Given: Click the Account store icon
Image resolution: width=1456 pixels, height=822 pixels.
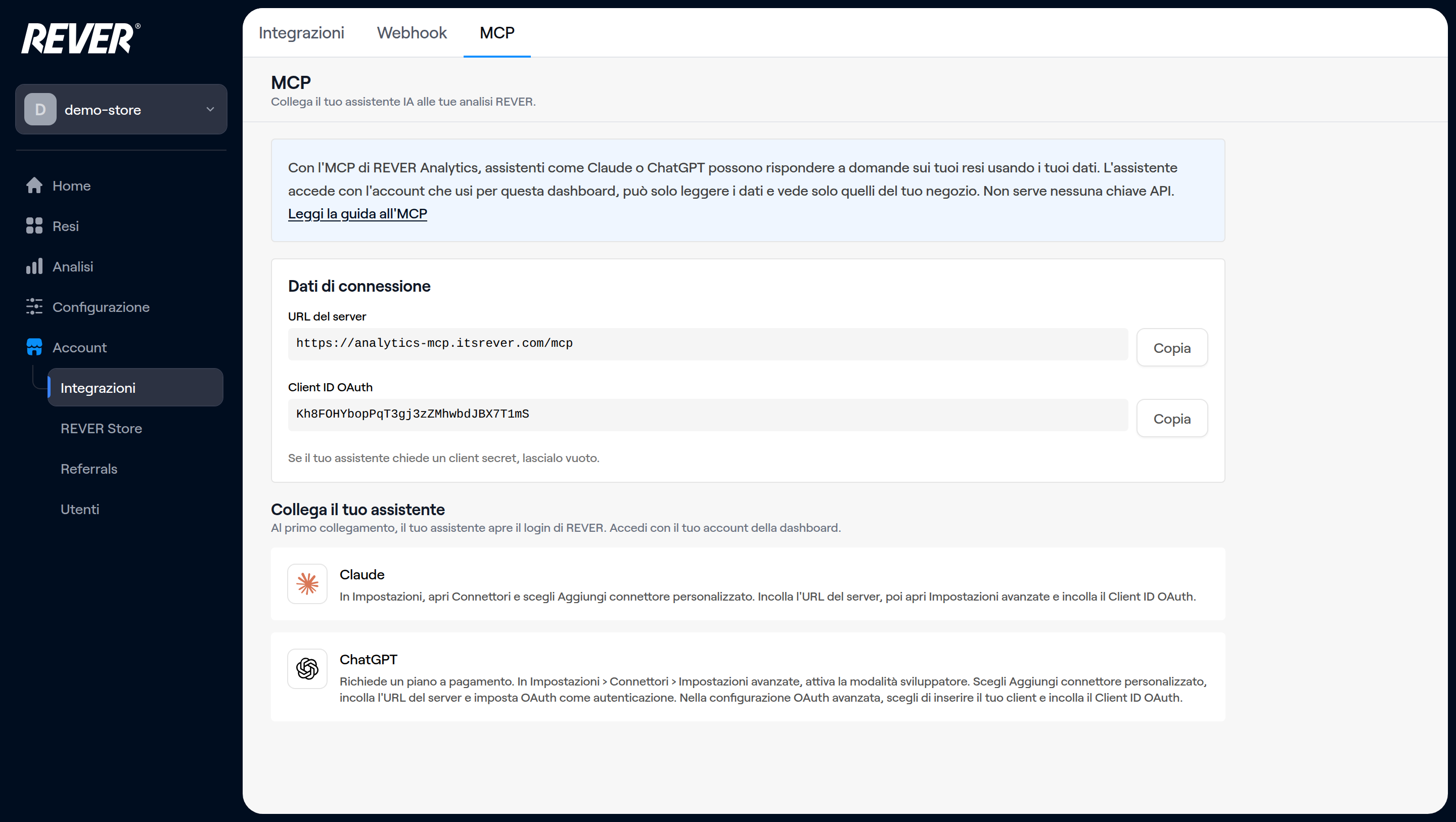Looking at the screenshot, I should [34, 347].
